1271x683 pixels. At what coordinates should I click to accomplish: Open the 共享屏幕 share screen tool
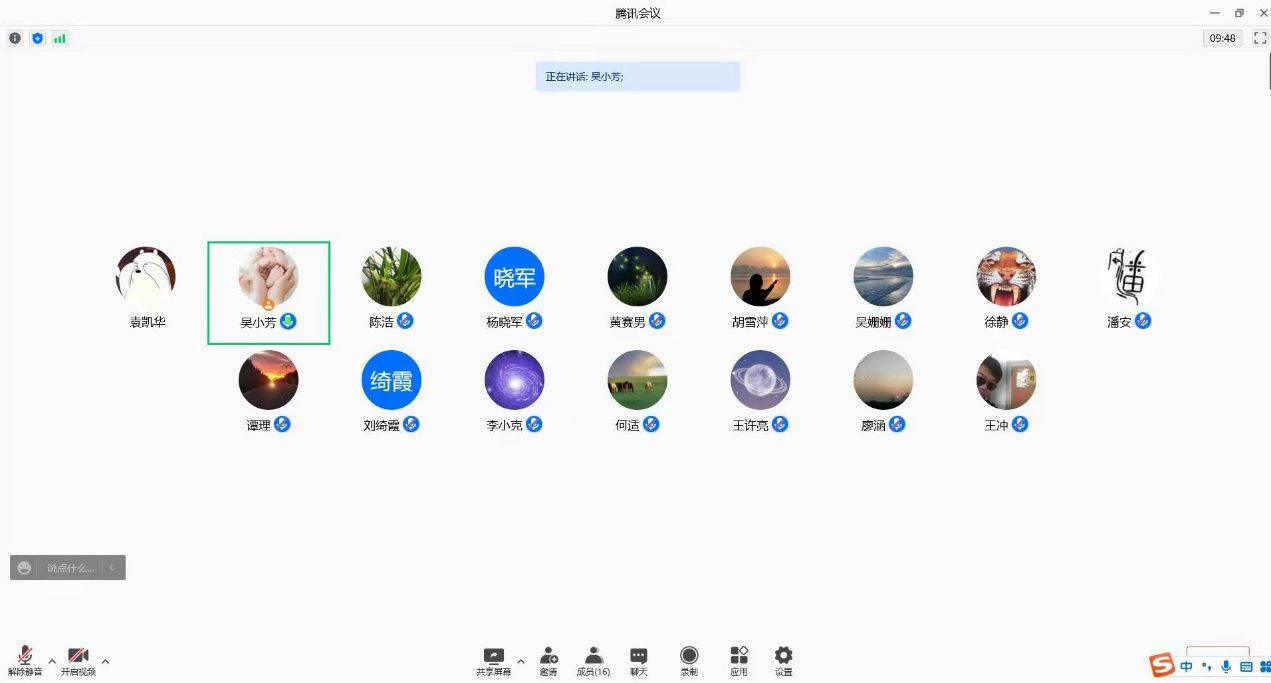point(493,658)
